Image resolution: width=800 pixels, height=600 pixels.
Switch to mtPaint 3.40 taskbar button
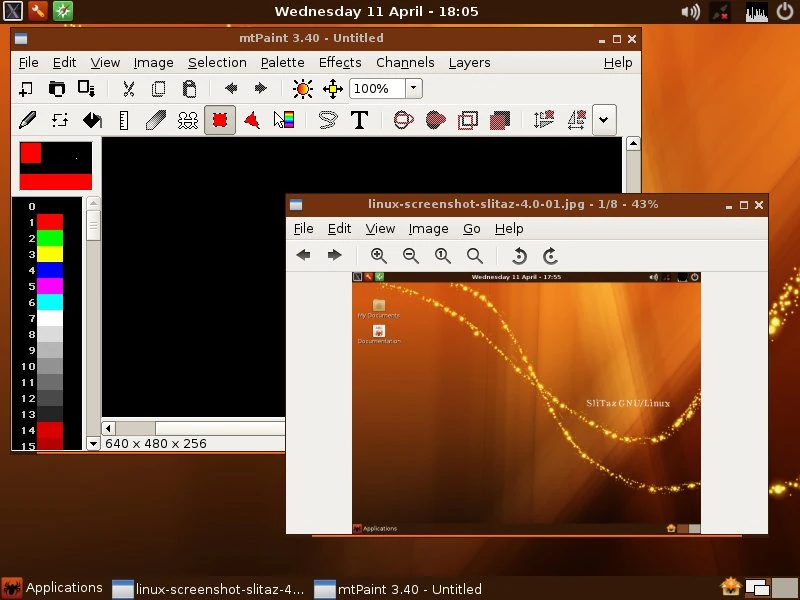[x=398, y=589]
